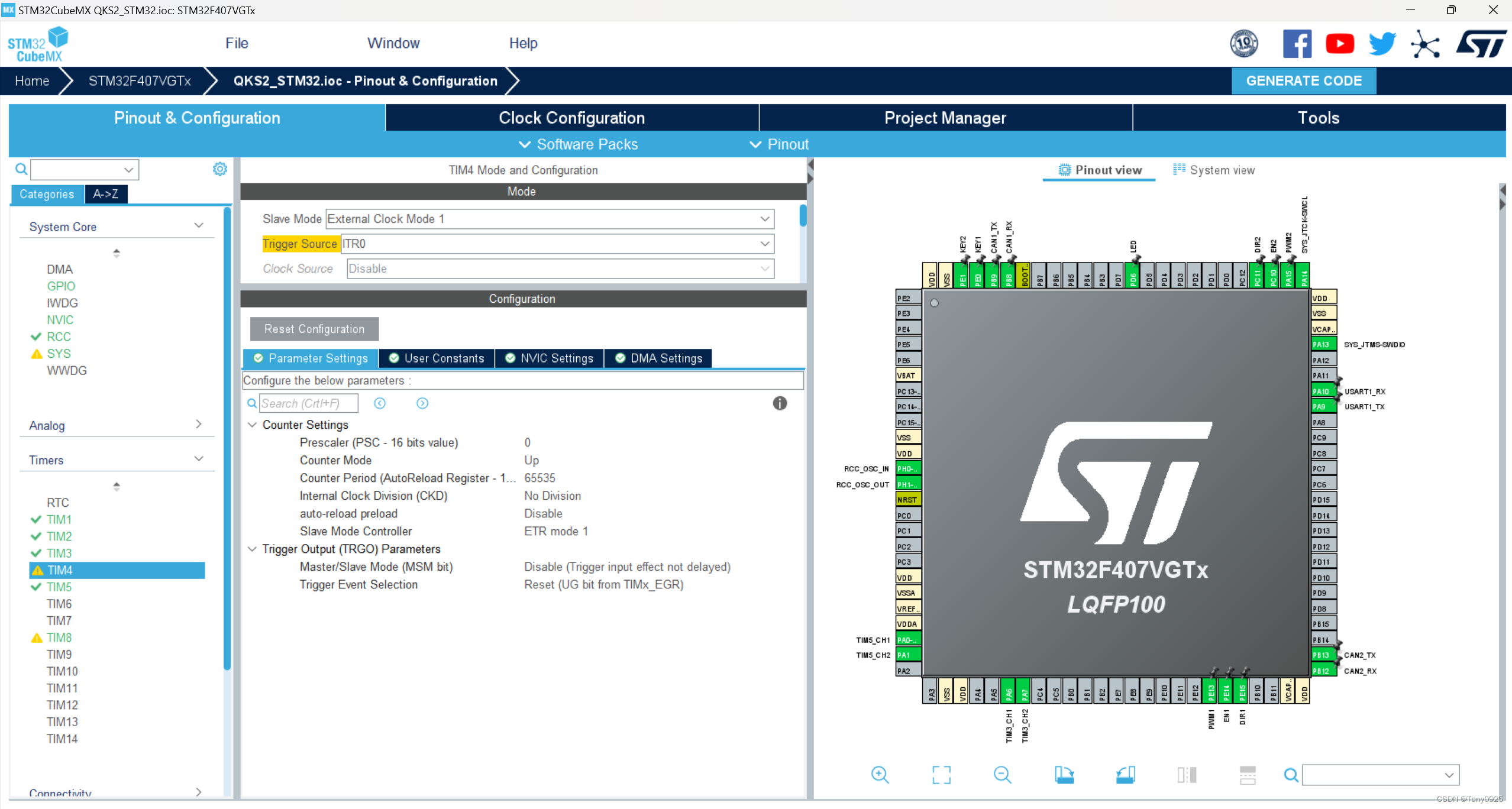Click the parameter info icon

[x=780, y=403]
